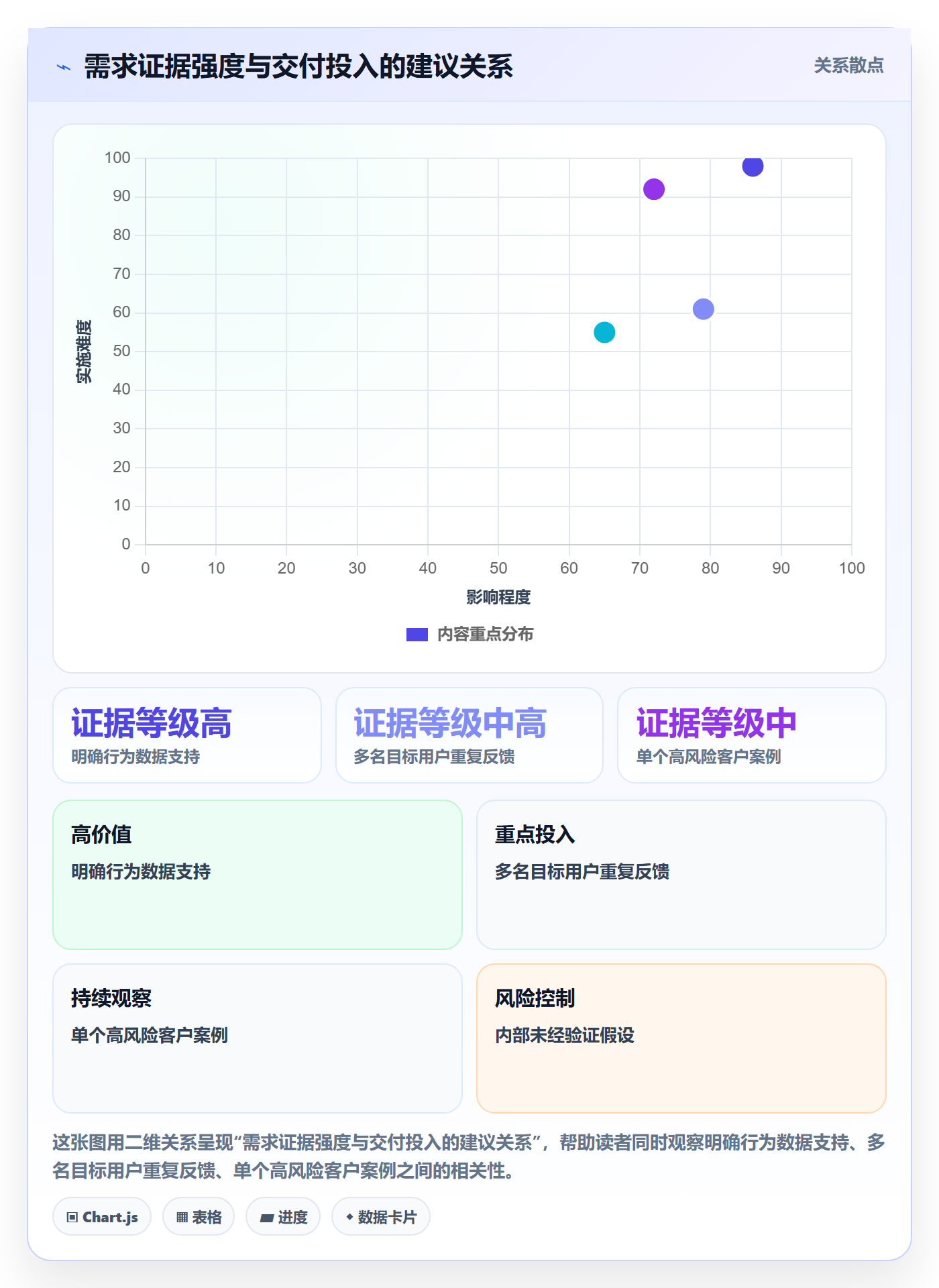Click the 内部未经验证假设 text in 风险控制
This screenshot has height=1288, width=939.
[565, 1035]
